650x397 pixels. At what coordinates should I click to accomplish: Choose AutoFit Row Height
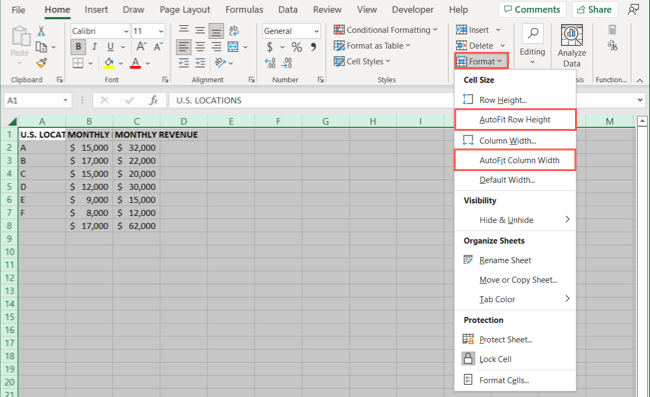pos(515,120)
